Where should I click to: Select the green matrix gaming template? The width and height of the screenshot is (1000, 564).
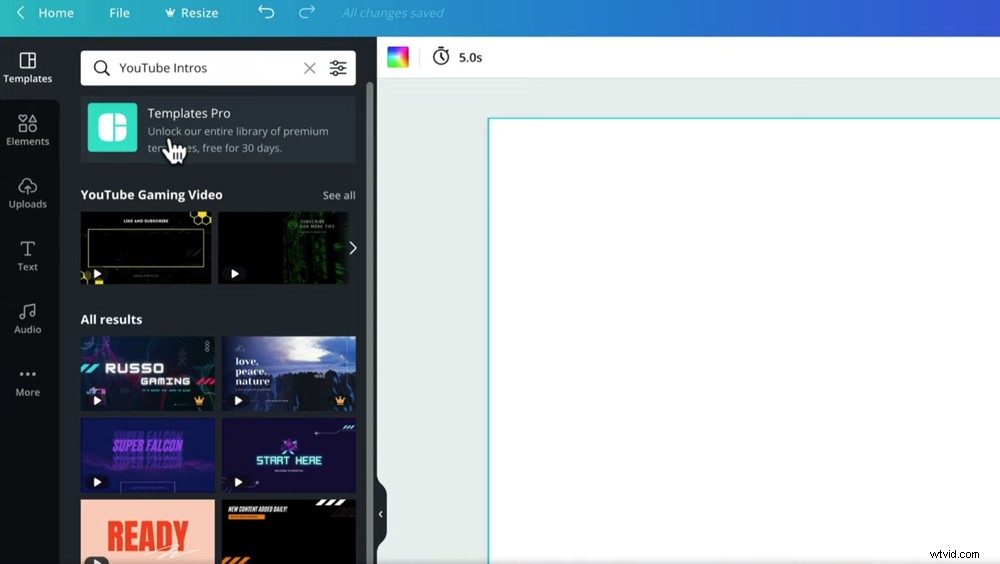click(x=283, y=248)
